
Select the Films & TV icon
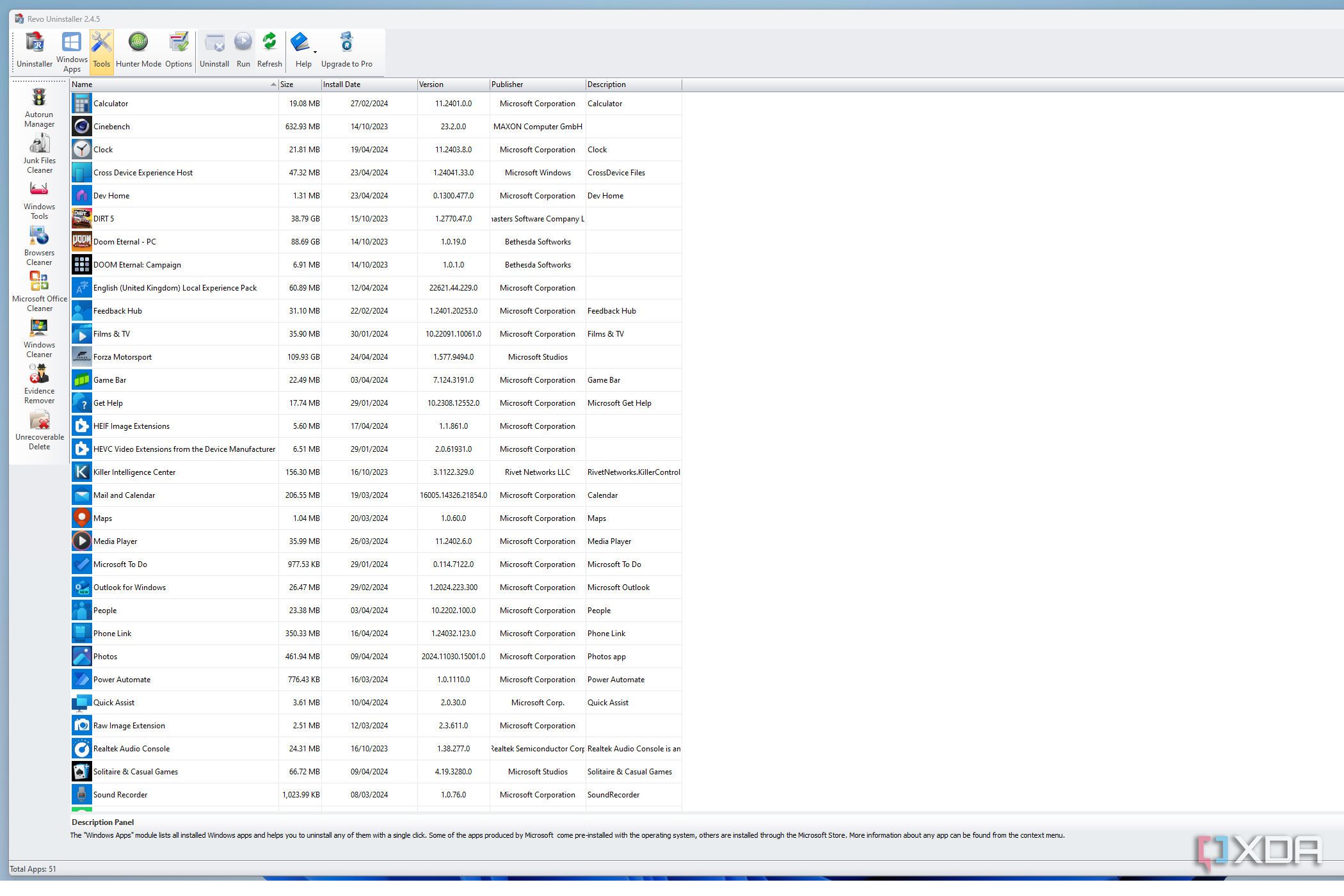click(81, 334)
